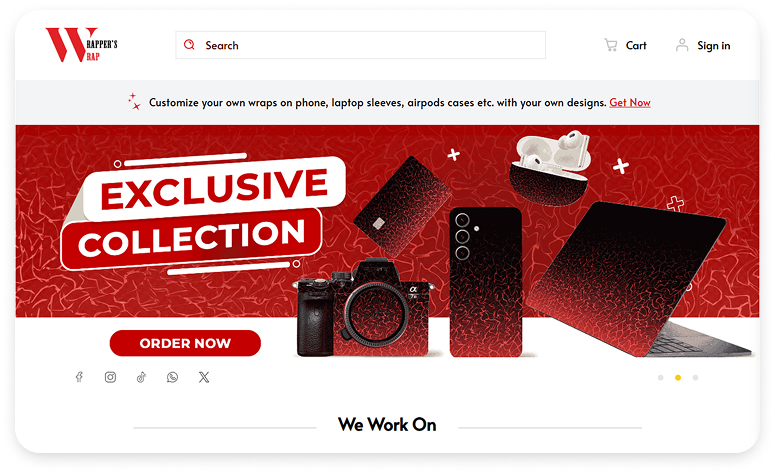
Task: Click the ORDER NOW button
Action: 185,343
